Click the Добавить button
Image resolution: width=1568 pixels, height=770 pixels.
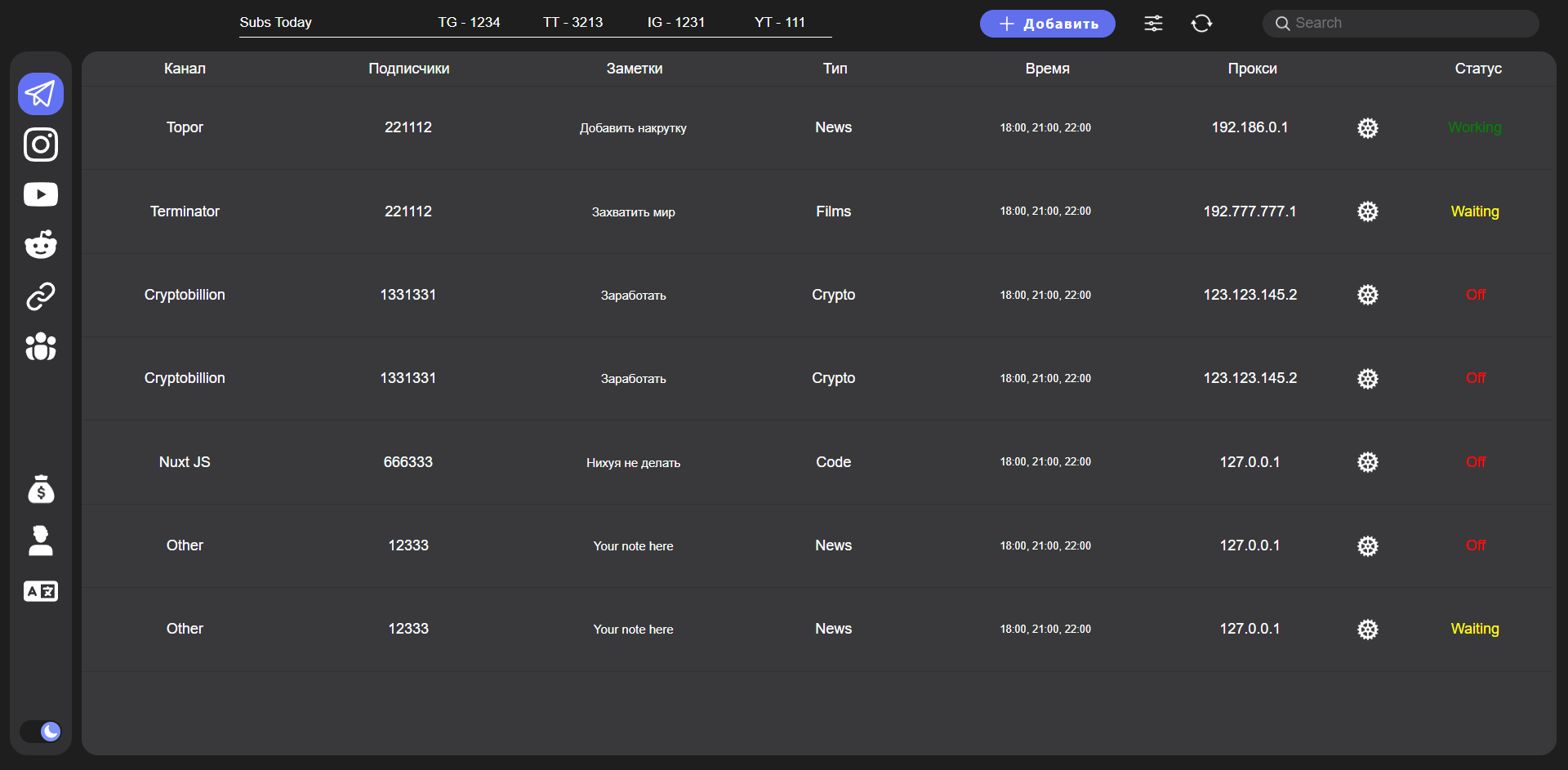click(1047, 24)
